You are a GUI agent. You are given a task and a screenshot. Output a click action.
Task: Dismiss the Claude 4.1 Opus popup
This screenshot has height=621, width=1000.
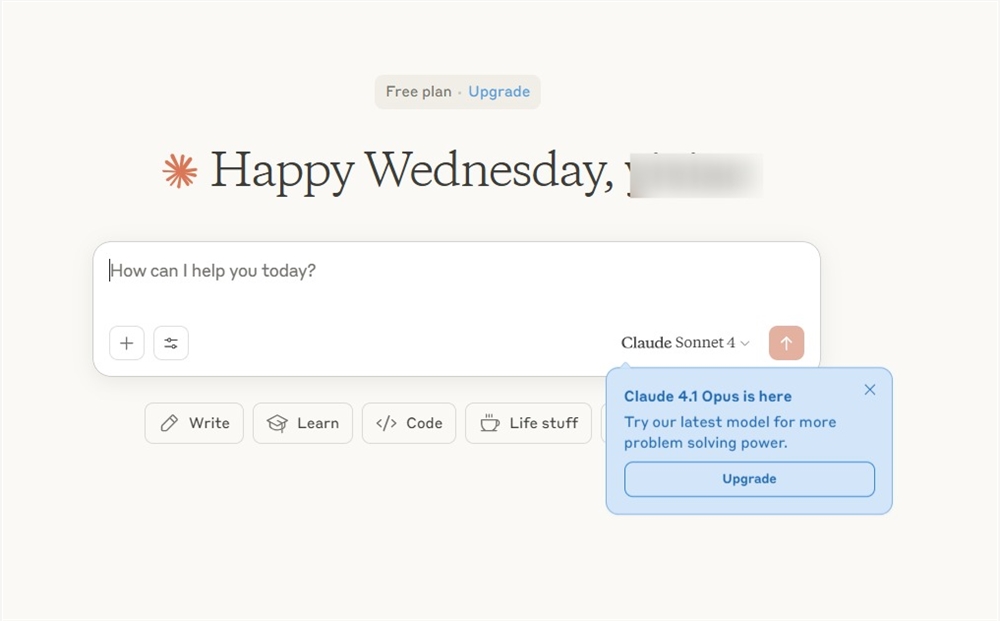tap(870, 390)
